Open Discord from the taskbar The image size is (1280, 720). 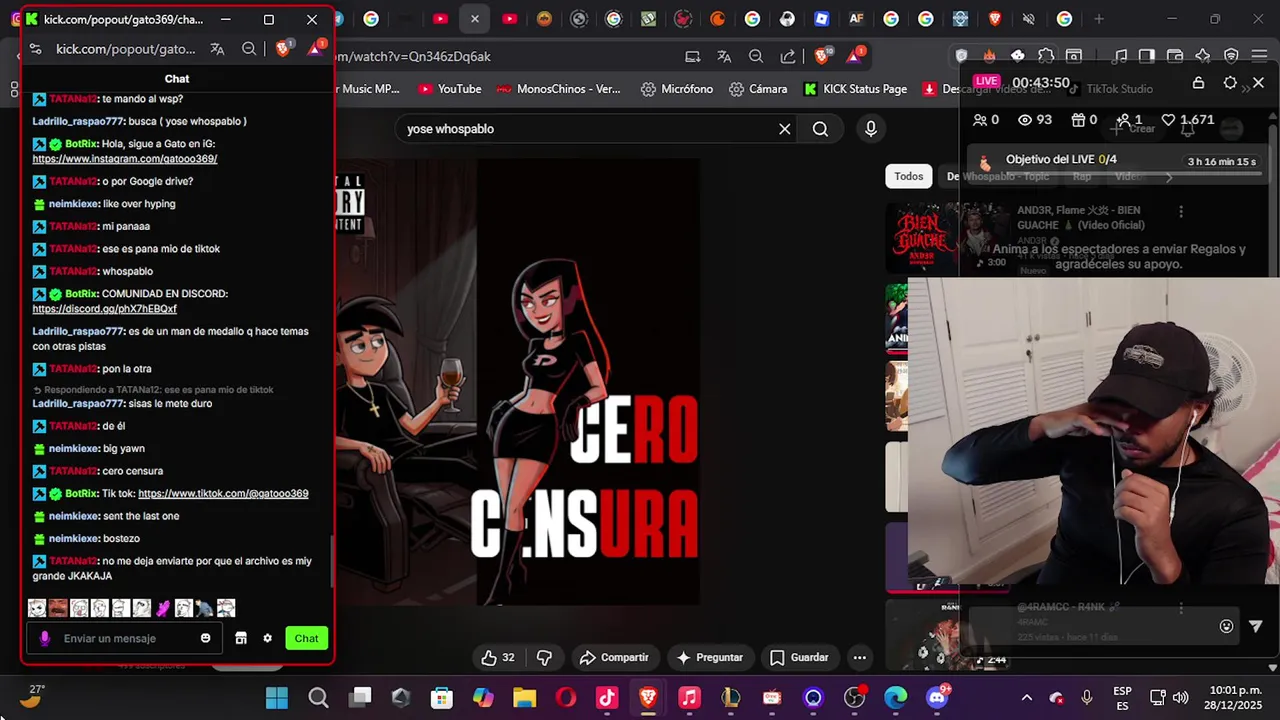(937, 698)
